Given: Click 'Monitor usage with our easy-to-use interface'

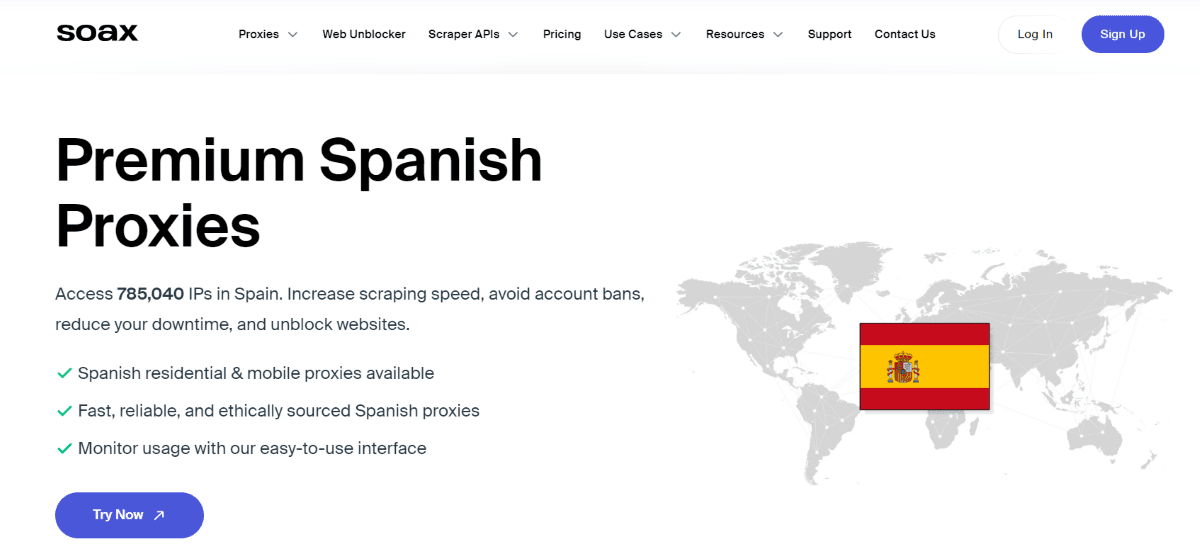Looking at the screenshot, I should point(252,449).
